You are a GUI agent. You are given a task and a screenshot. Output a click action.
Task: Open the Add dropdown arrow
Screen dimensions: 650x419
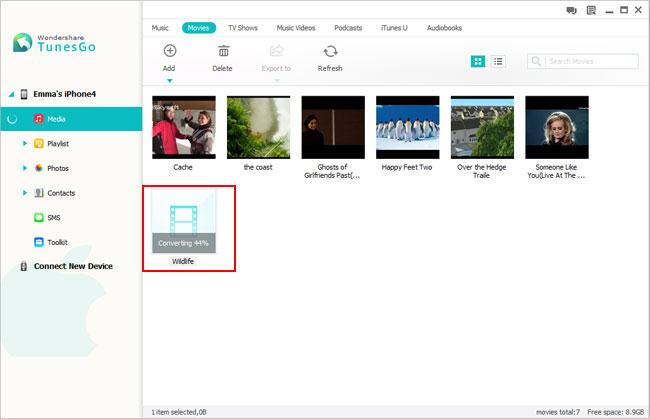tap(169, 80)
